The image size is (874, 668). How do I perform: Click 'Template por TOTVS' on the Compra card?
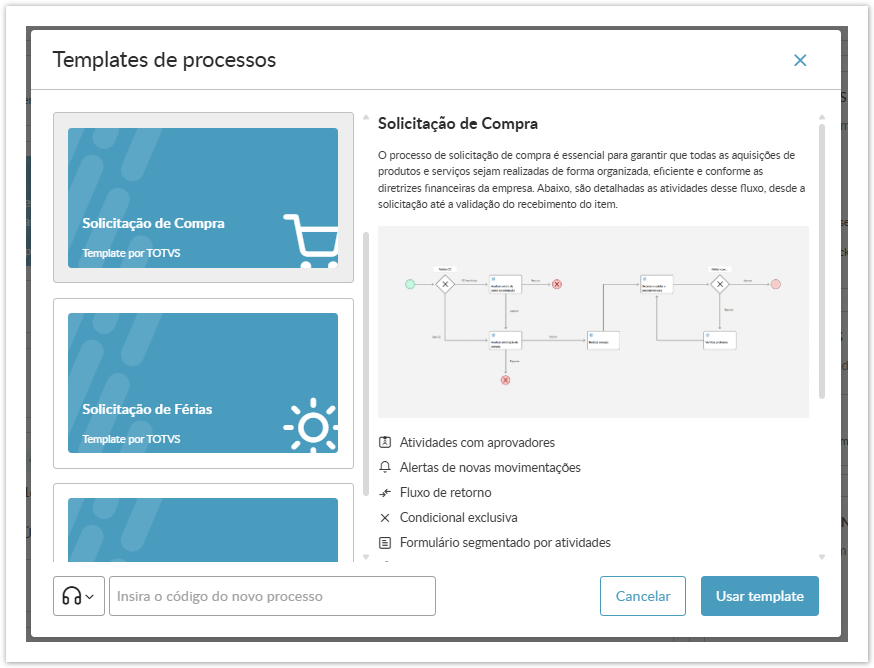[131, 253]
